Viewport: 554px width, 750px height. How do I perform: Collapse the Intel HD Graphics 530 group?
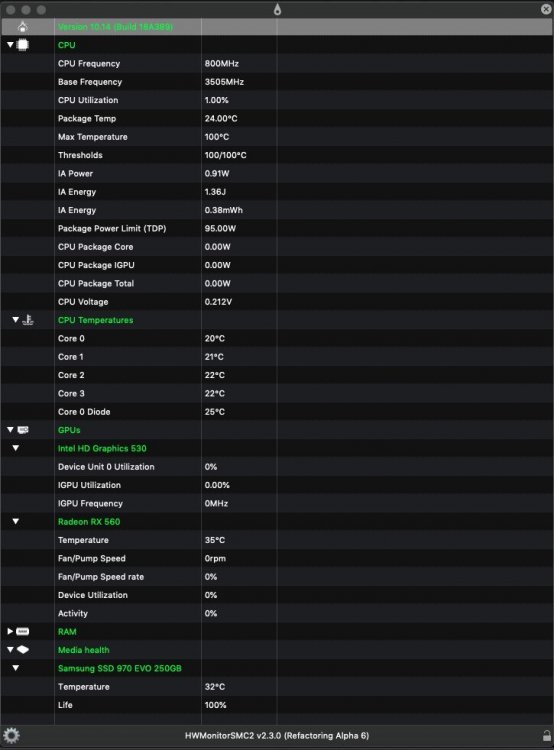[x=16, y=448]
